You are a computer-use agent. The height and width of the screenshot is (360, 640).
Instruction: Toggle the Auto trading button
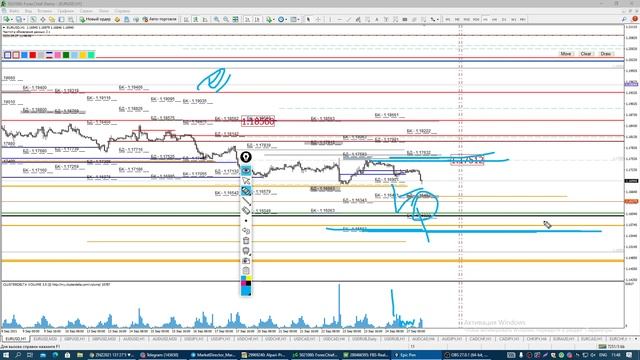tap(160, 19)
